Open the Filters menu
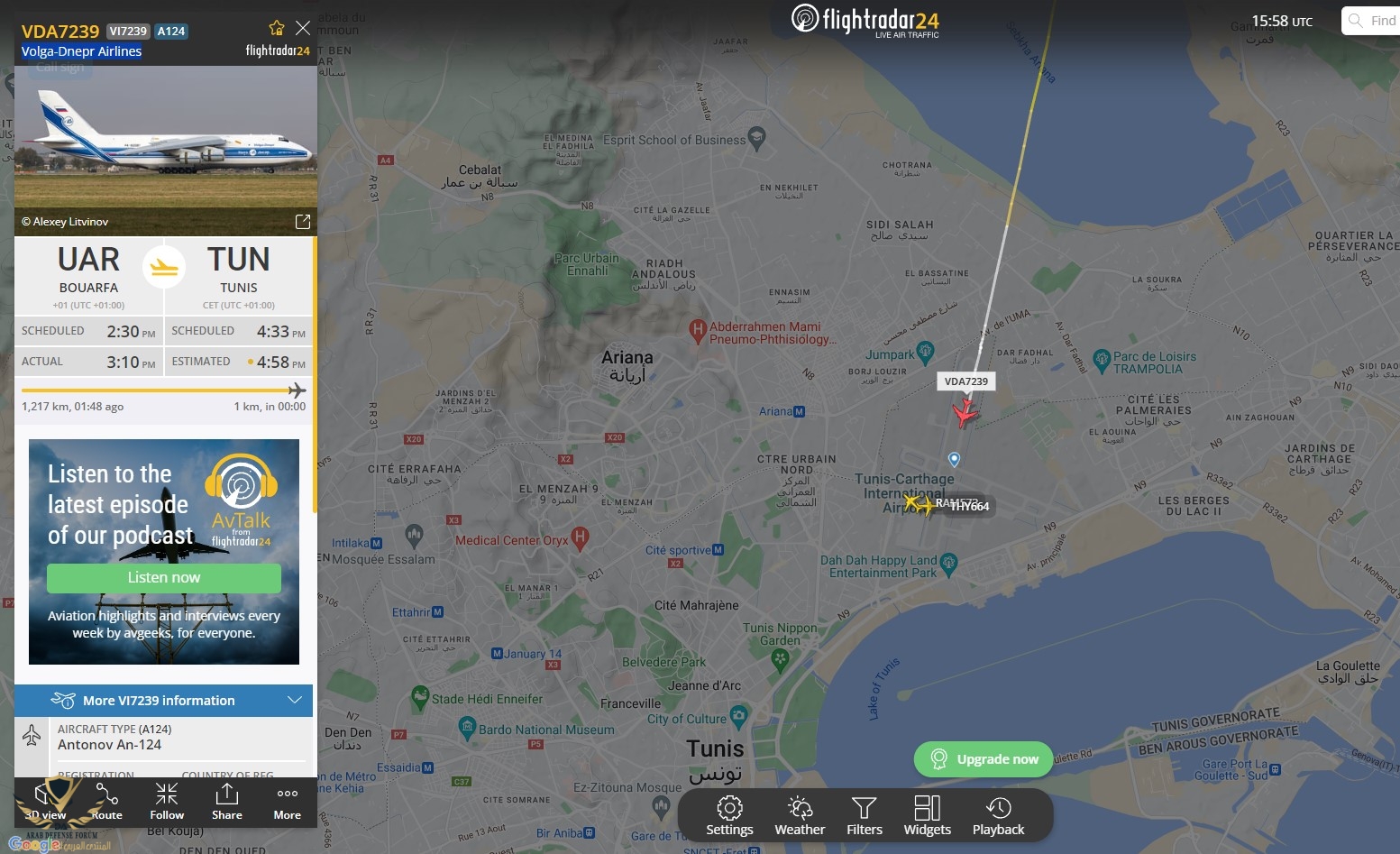Screen dimensions: 1400x854 pos(865,815)
